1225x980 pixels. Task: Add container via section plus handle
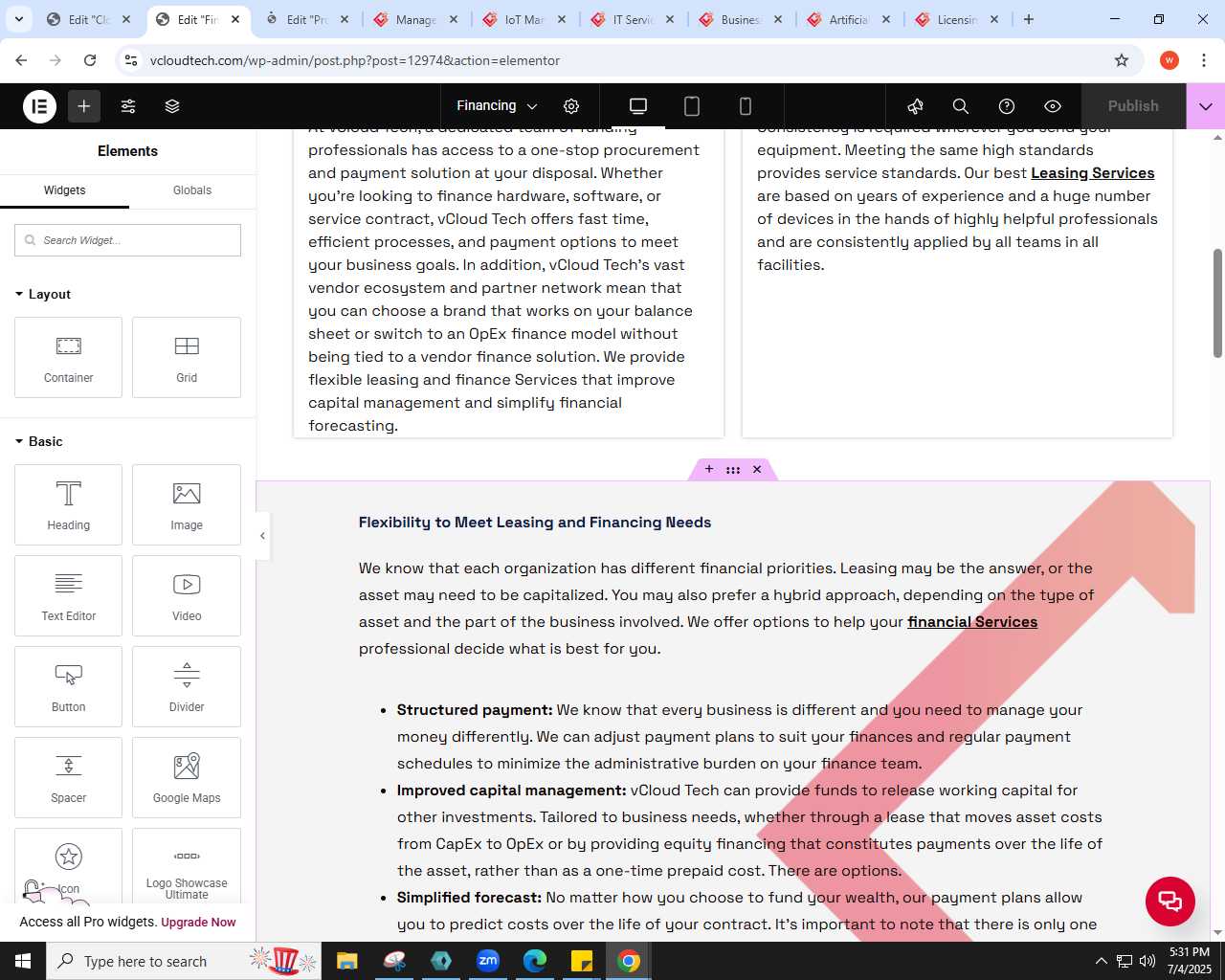(709, 469)
